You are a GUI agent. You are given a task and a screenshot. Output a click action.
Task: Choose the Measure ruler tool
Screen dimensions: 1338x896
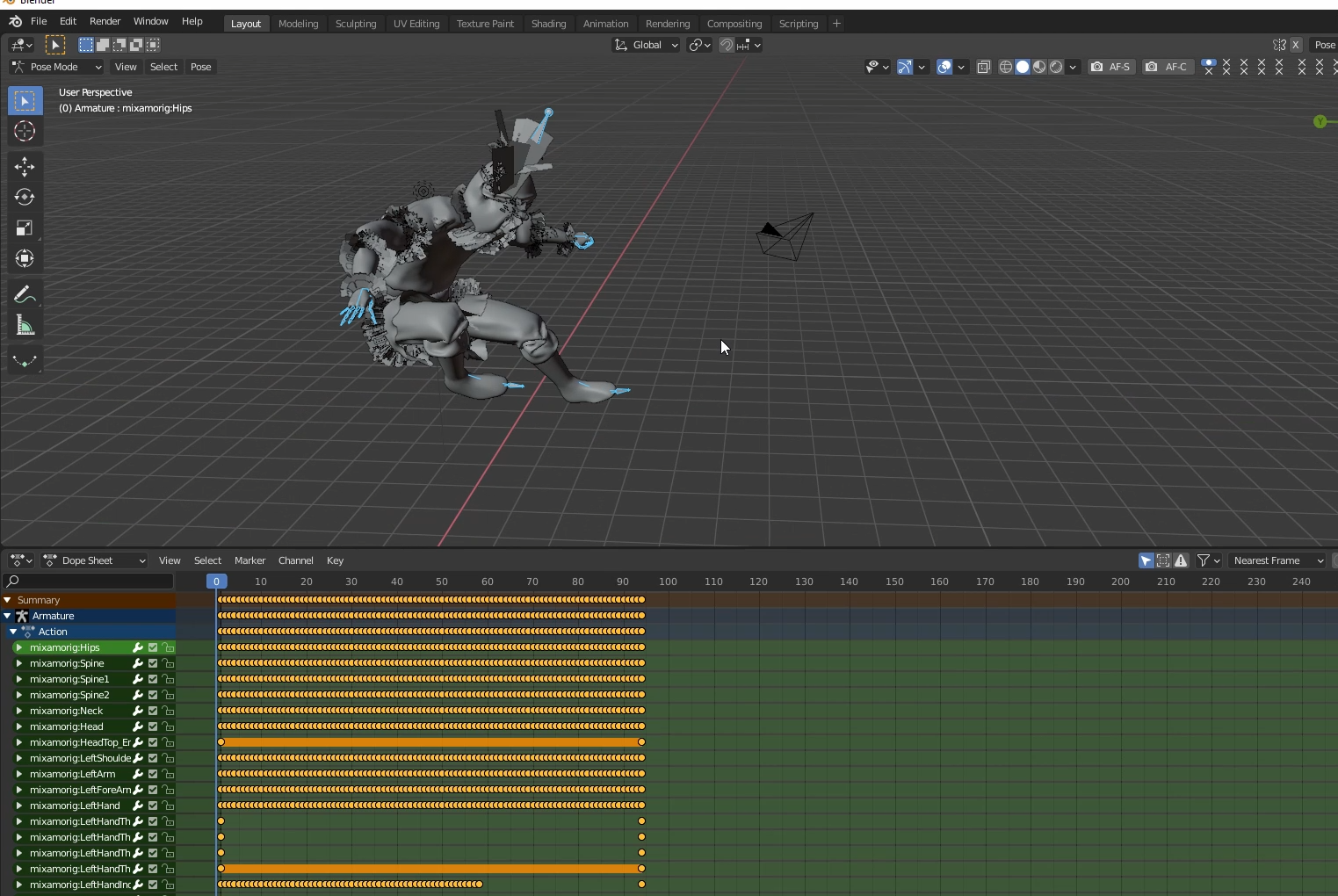point(25,327)
